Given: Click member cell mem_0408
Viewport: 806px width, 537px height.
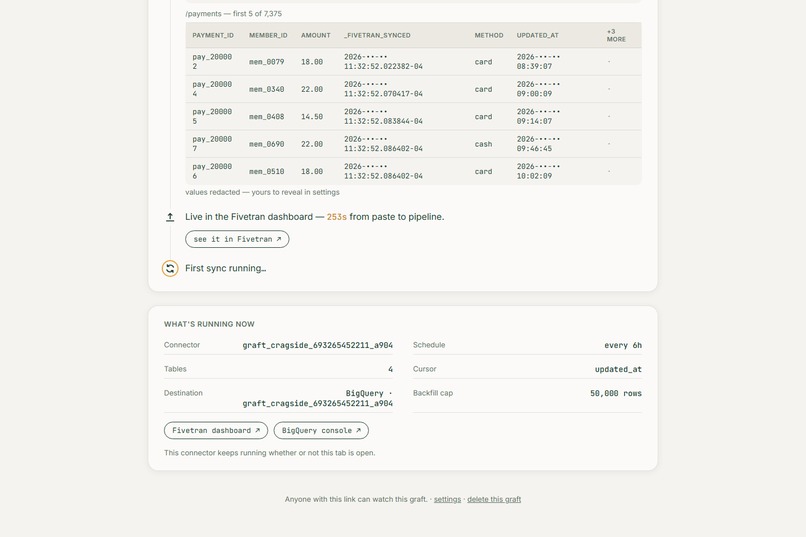Looking at the screenshot, I should tap(267, 117).
